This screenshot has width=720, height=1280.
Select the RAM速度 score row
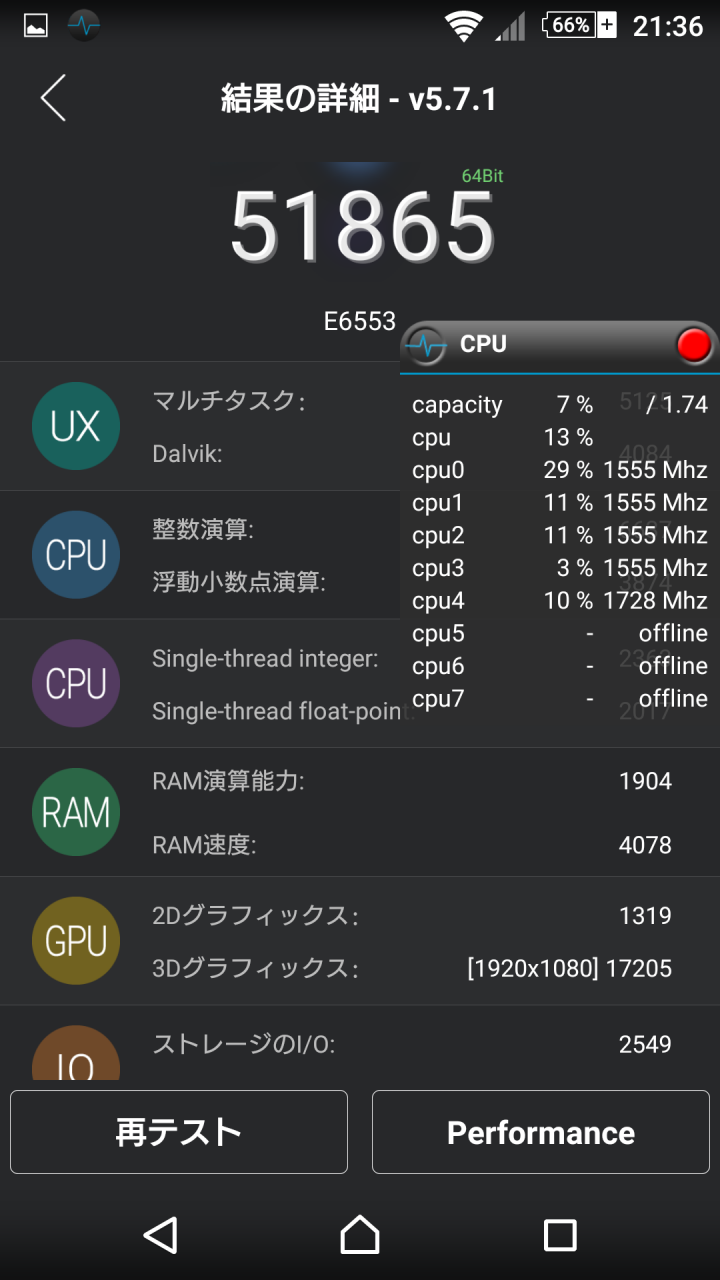410,845
